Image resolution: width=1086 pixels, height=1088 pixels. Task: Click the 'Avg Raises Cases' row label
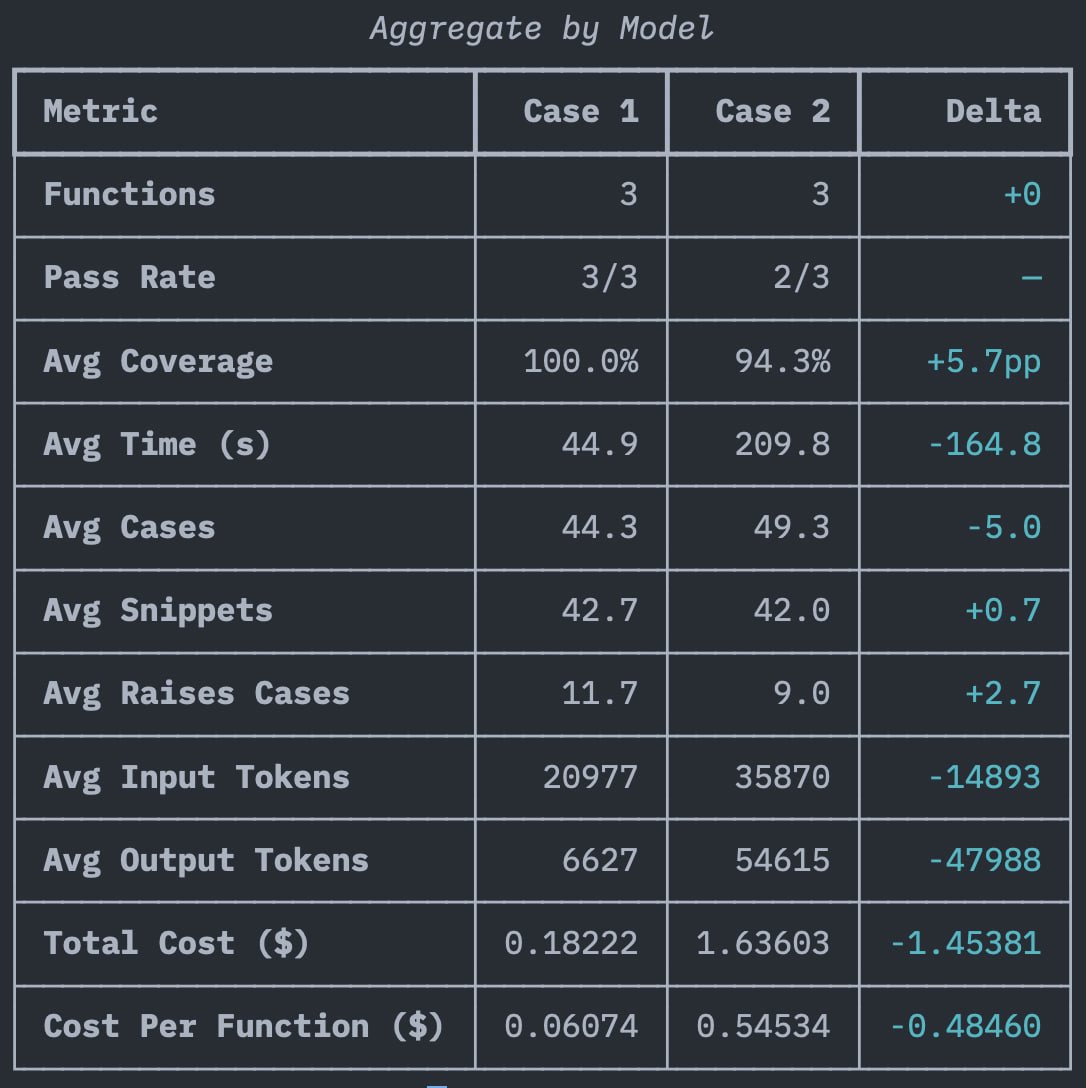point(196,694)
